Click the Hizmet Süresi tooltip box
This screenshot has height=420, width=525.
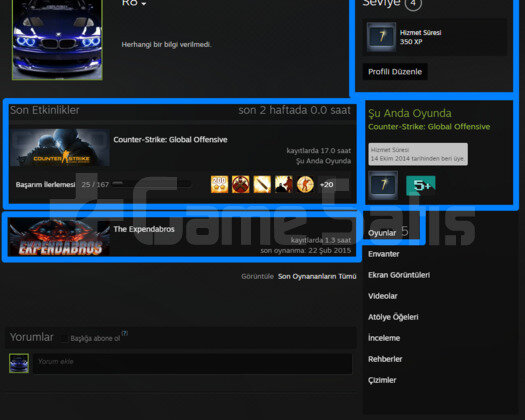click(418, 154)
